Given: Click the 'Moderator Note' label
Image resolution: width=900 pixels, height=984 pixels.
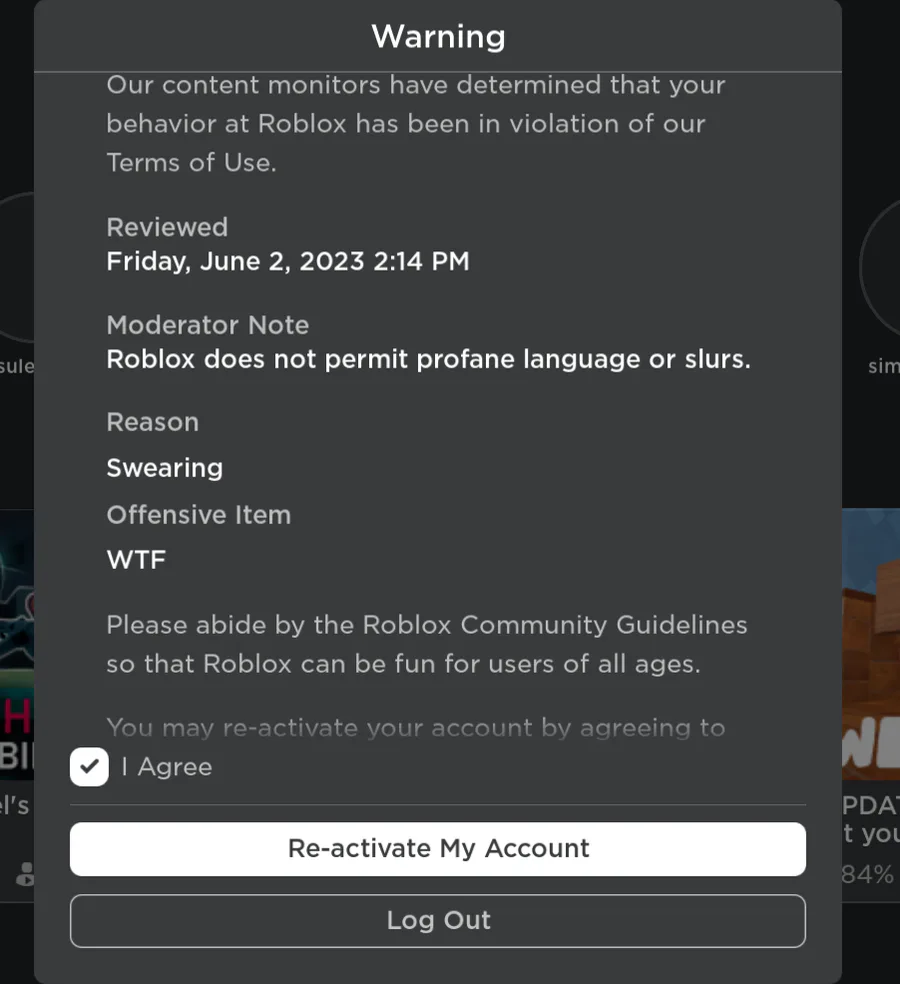Looking at the screenshot, I should [208, 325].
